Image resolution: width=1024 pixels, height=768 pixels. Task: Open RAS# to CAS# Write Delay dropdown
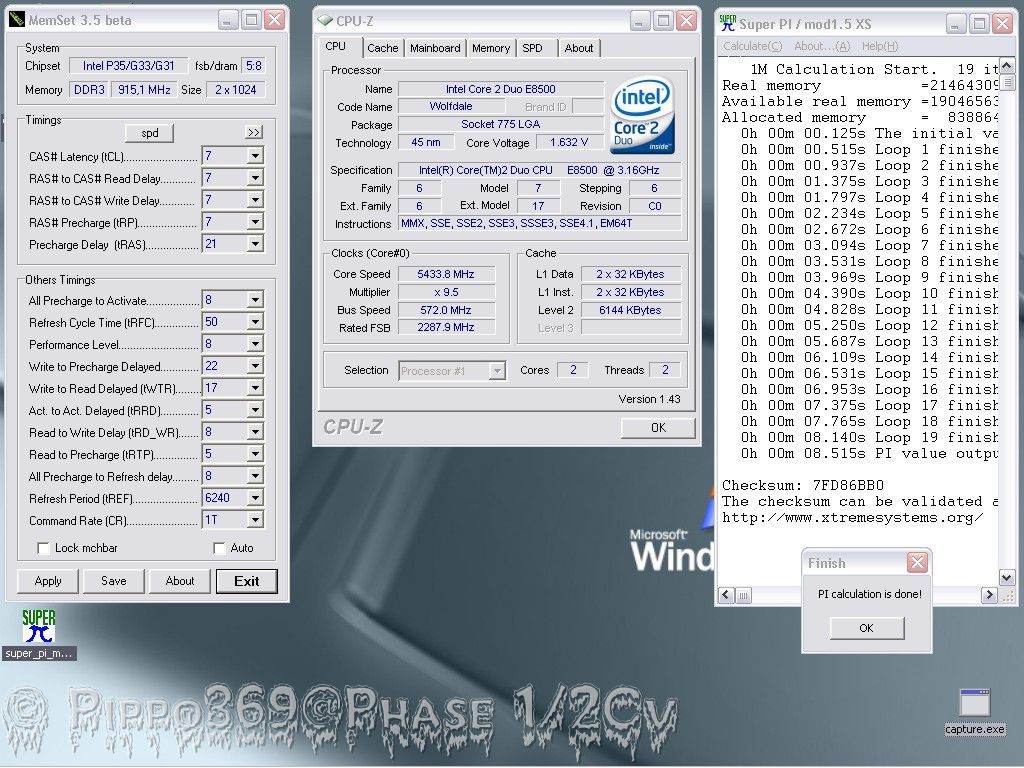click(255, 200)
